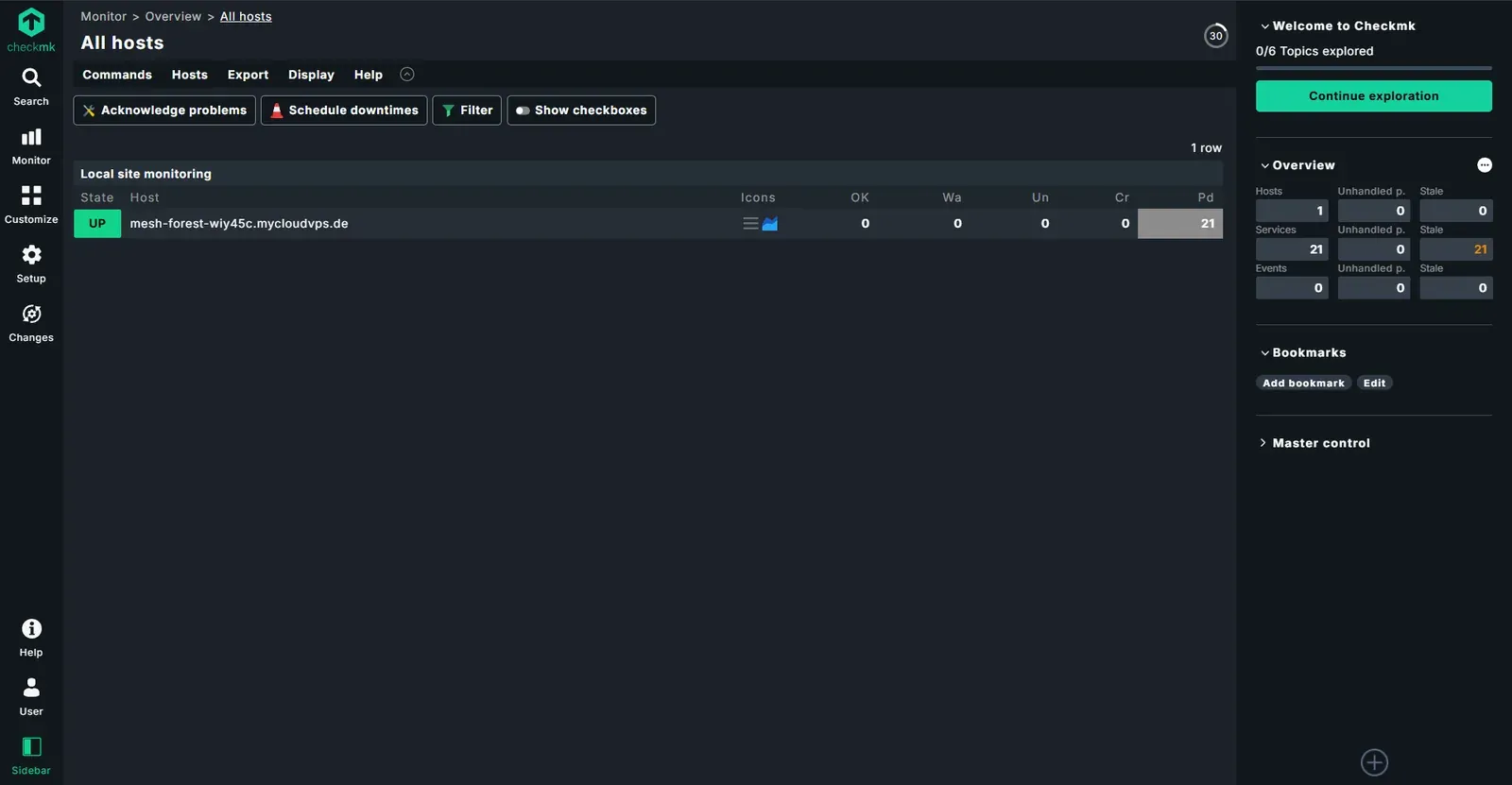Screen dimensions: 1512x785
Task: Click the Cr services count for the host
Action: point(1125,224)
